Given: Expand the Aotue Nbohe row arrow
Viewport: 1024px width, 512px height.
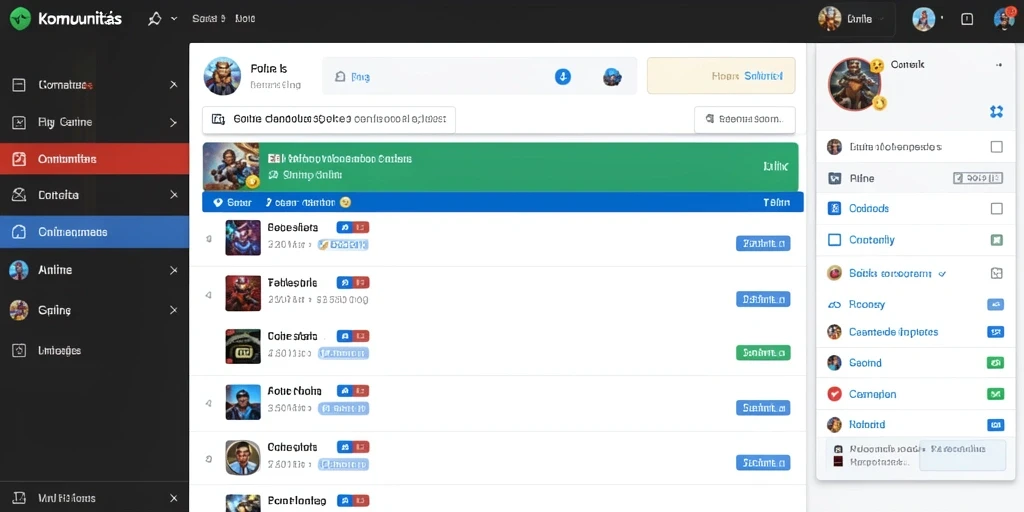Looking at the screenshot, I should click(208, 404).
